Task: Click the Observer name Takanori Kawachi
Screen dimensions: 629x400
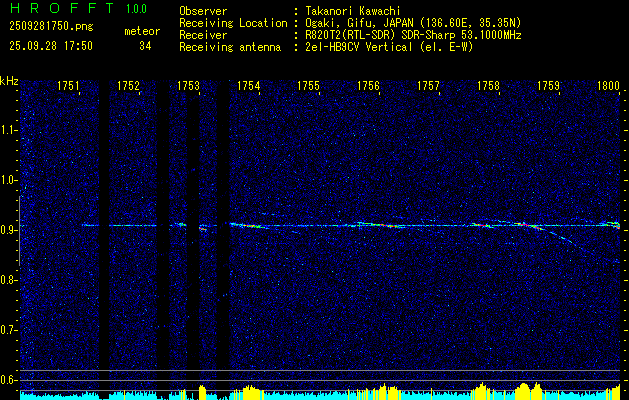Action: coord(353,12)
